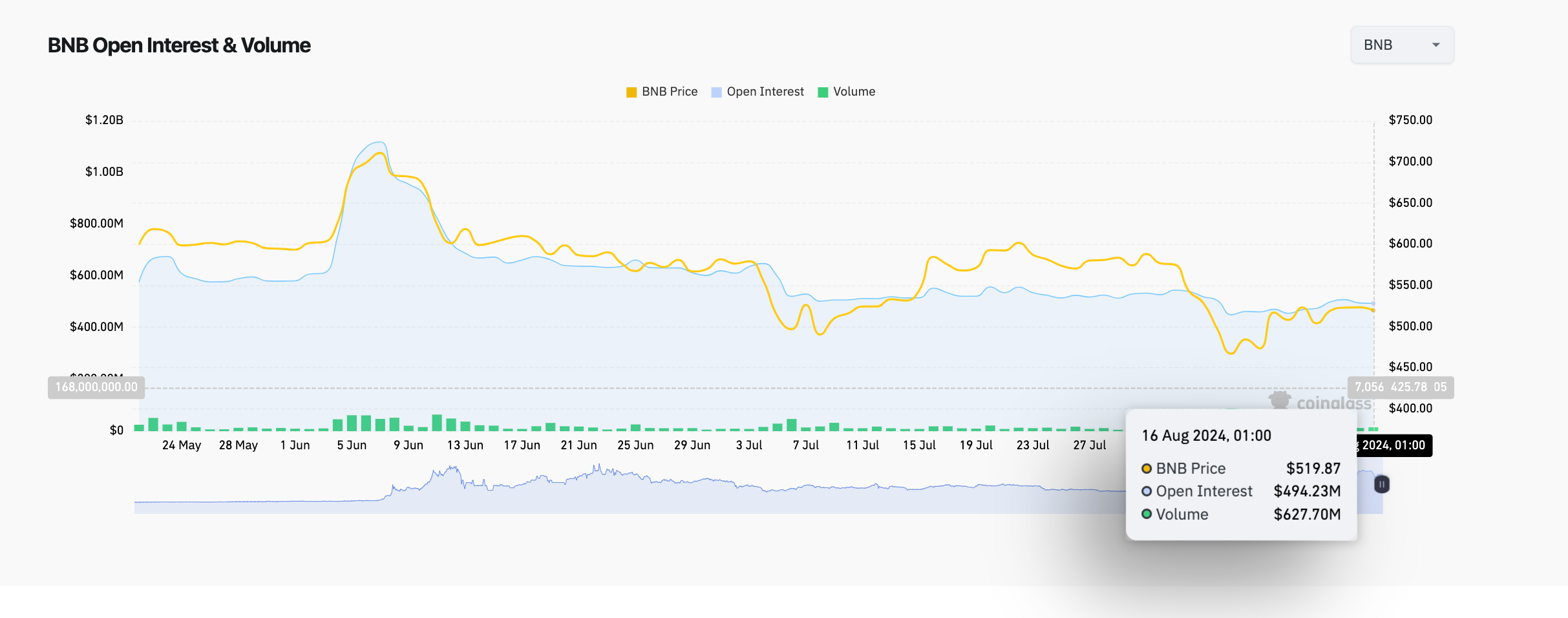This screenshot has height=618, width=1568.
Task: Toggle the BNB Price legend series
Action: click(x=662, y=92)
